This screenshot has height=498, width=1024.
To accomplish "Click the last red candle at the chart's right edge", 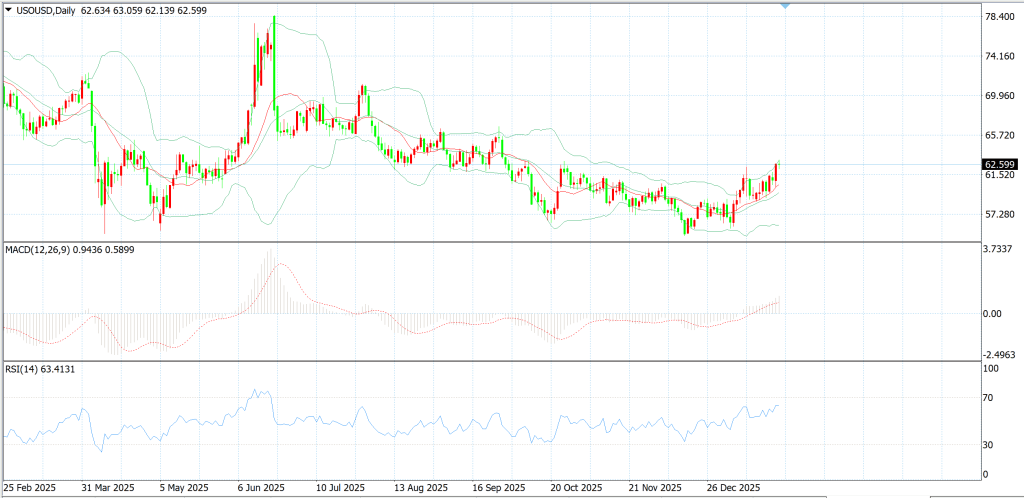I will 776,172.
